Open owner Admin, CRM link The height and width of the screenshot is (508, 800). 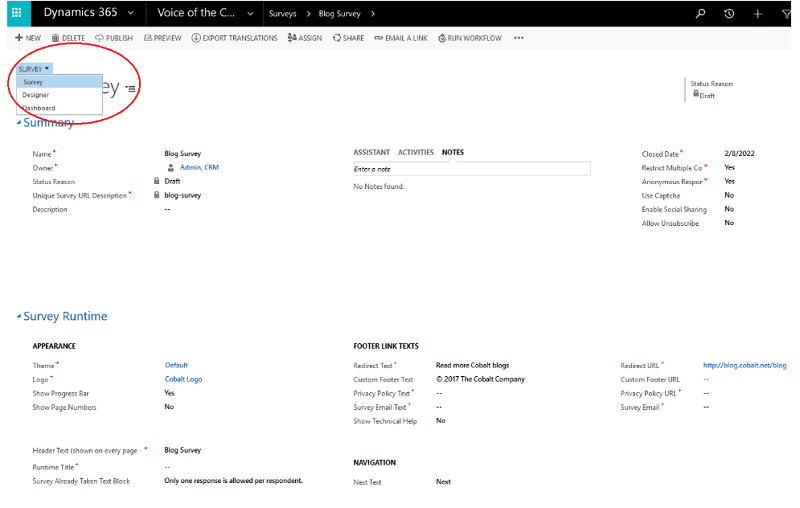199,167
